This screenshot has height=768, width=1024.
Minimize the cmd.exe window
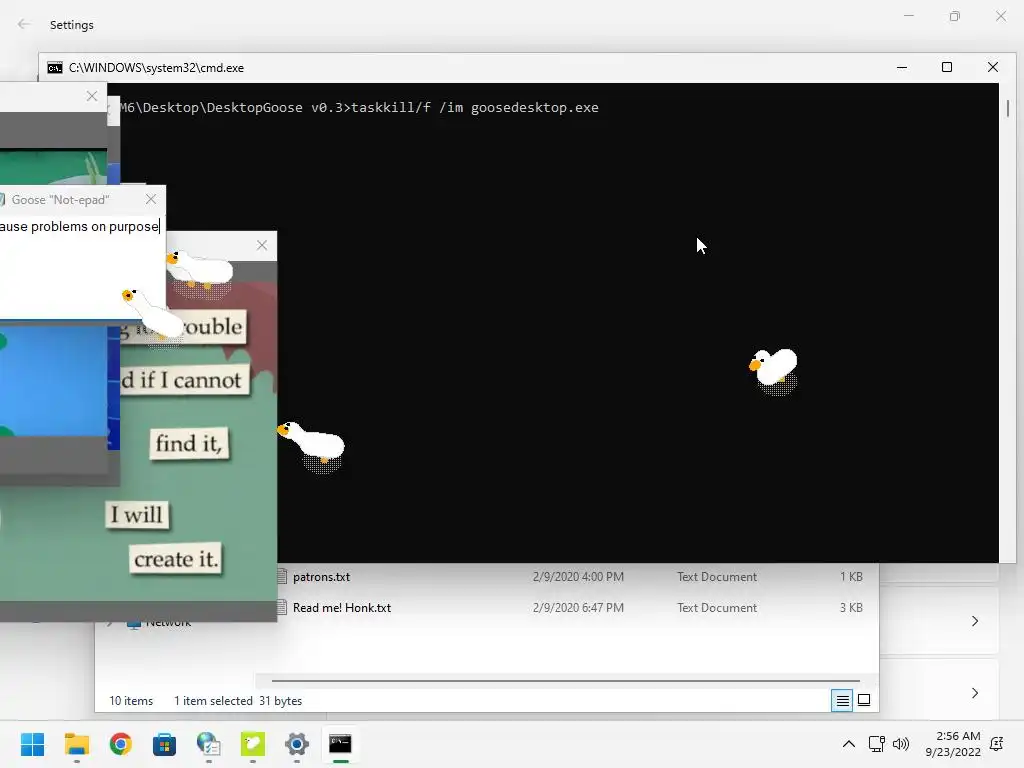pos(902,67)
